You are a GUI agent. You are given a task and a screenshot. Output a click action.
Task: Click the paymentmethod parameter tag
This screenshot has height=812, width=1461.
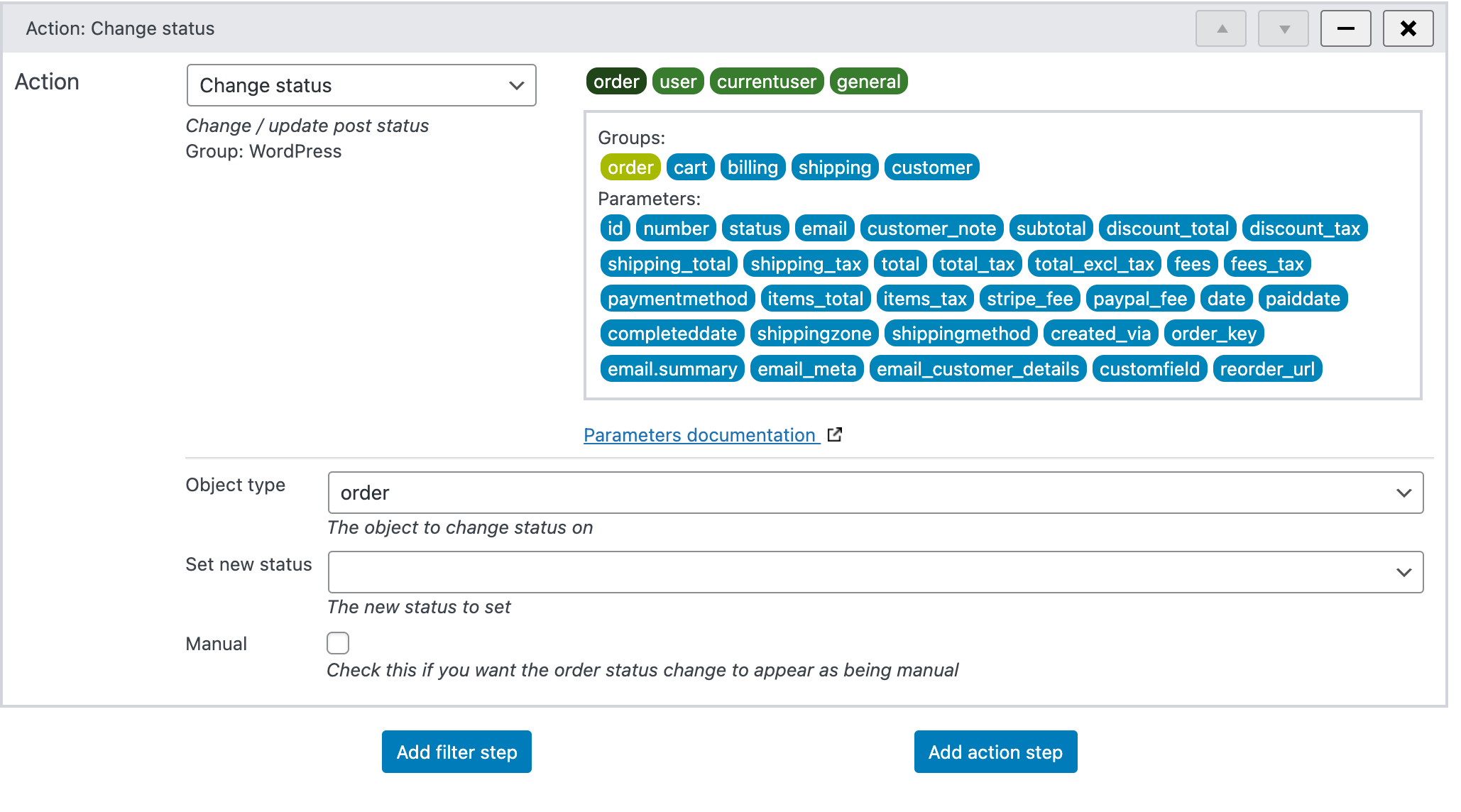click(677, 298)
